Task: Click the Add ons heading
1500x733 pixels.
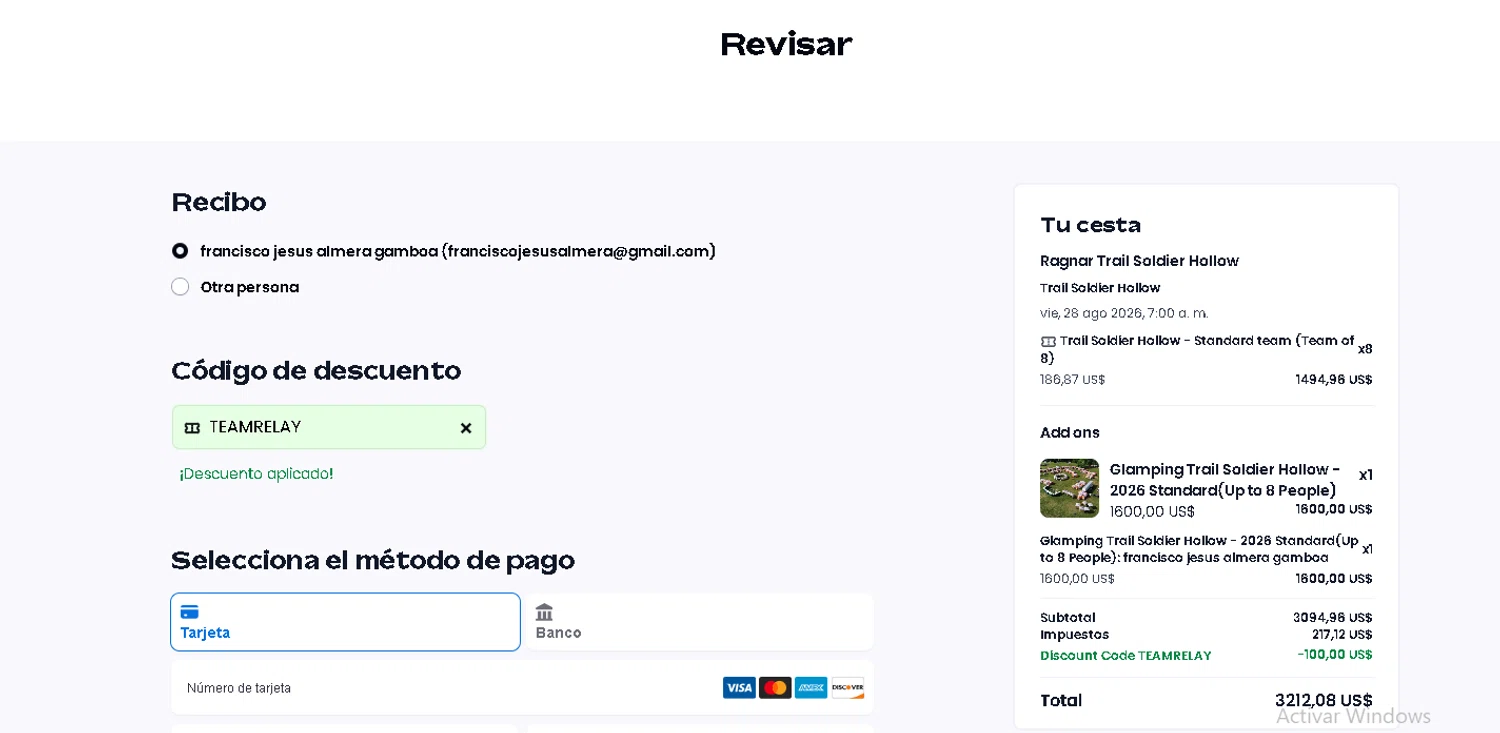Action: click(1070, 433)
